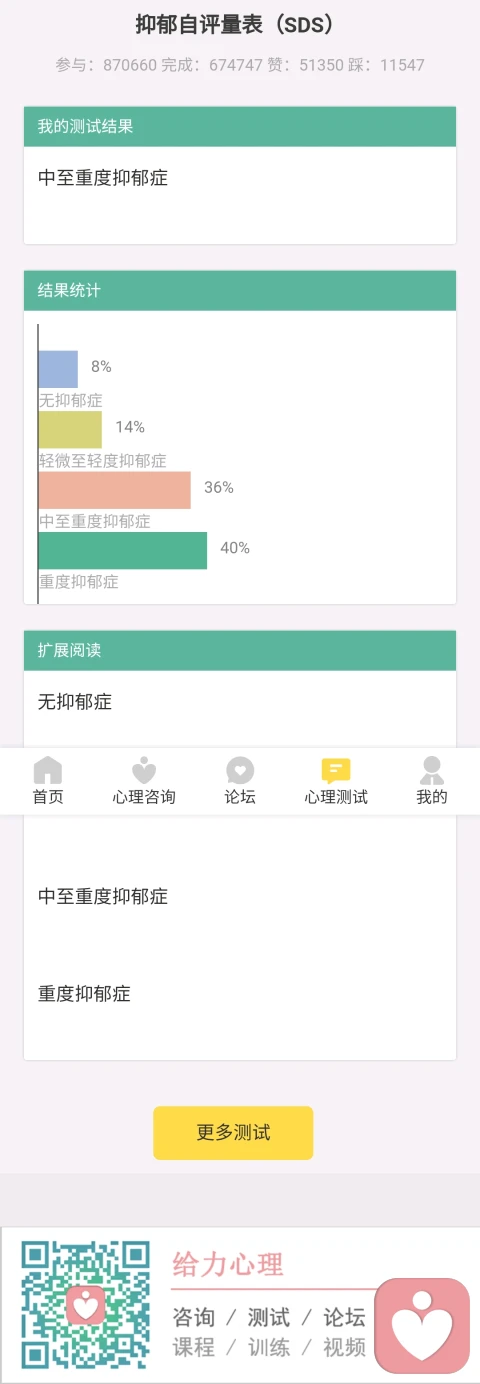Tap the 我的测试结果 header
Image resolution: width=480 pixels, height=1384 pixels.
tap(240, 127)
